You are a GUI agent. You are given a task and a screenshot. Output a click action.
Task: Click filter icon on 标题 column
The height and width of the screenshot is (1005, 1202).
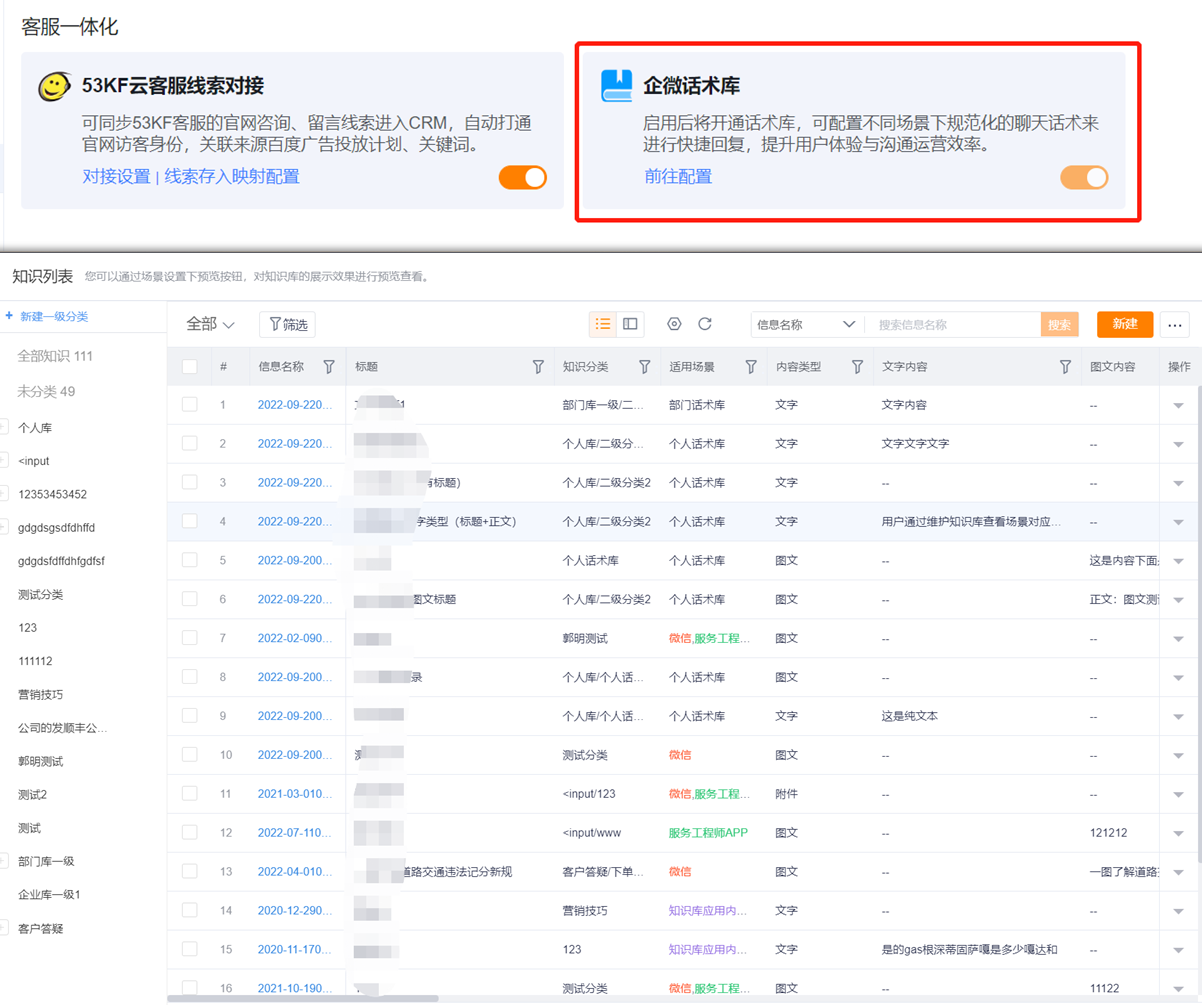coord(538,367)
